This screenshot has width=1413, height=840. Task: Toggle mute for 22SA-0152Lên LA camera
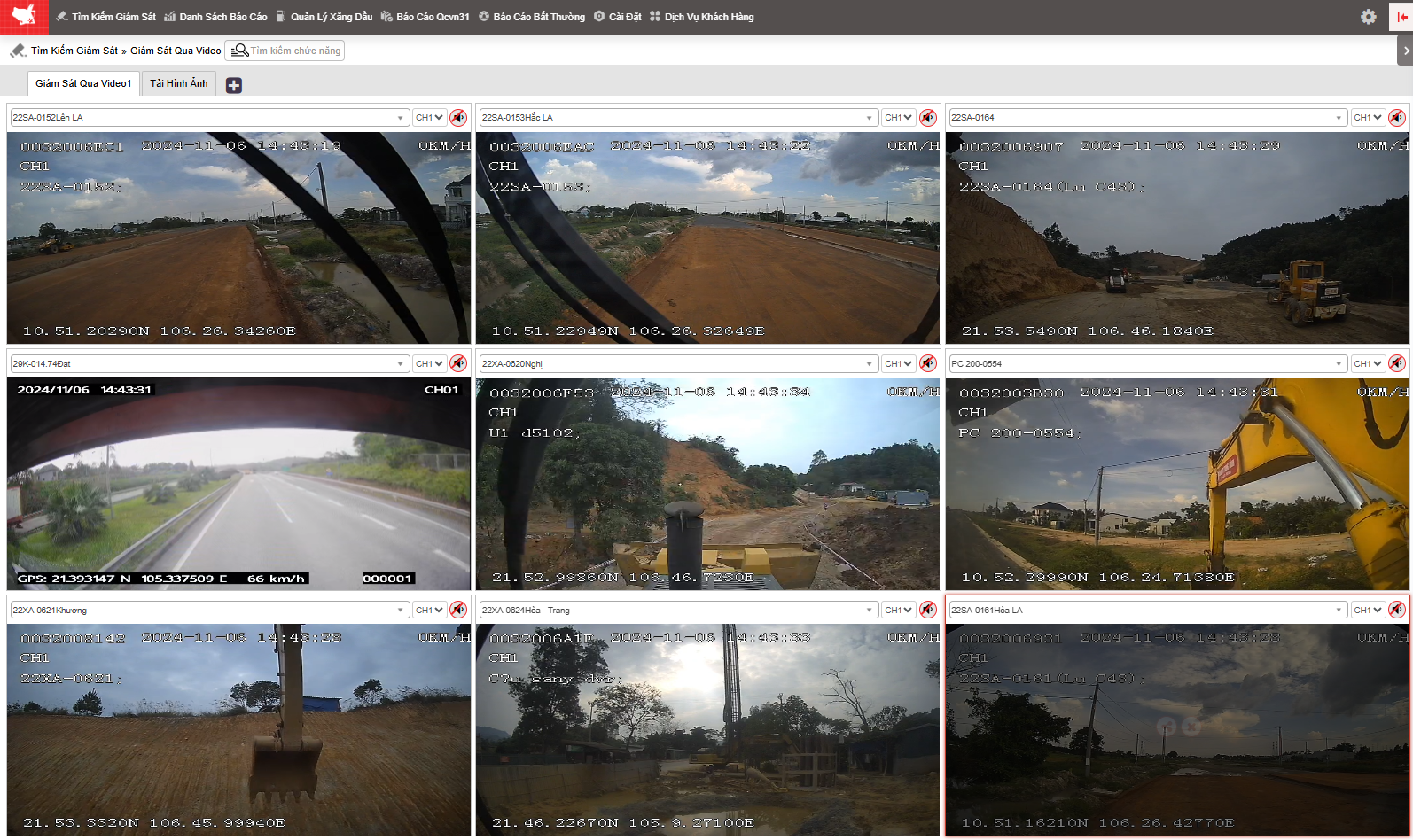pyautogui.click(x=458, y=117)
